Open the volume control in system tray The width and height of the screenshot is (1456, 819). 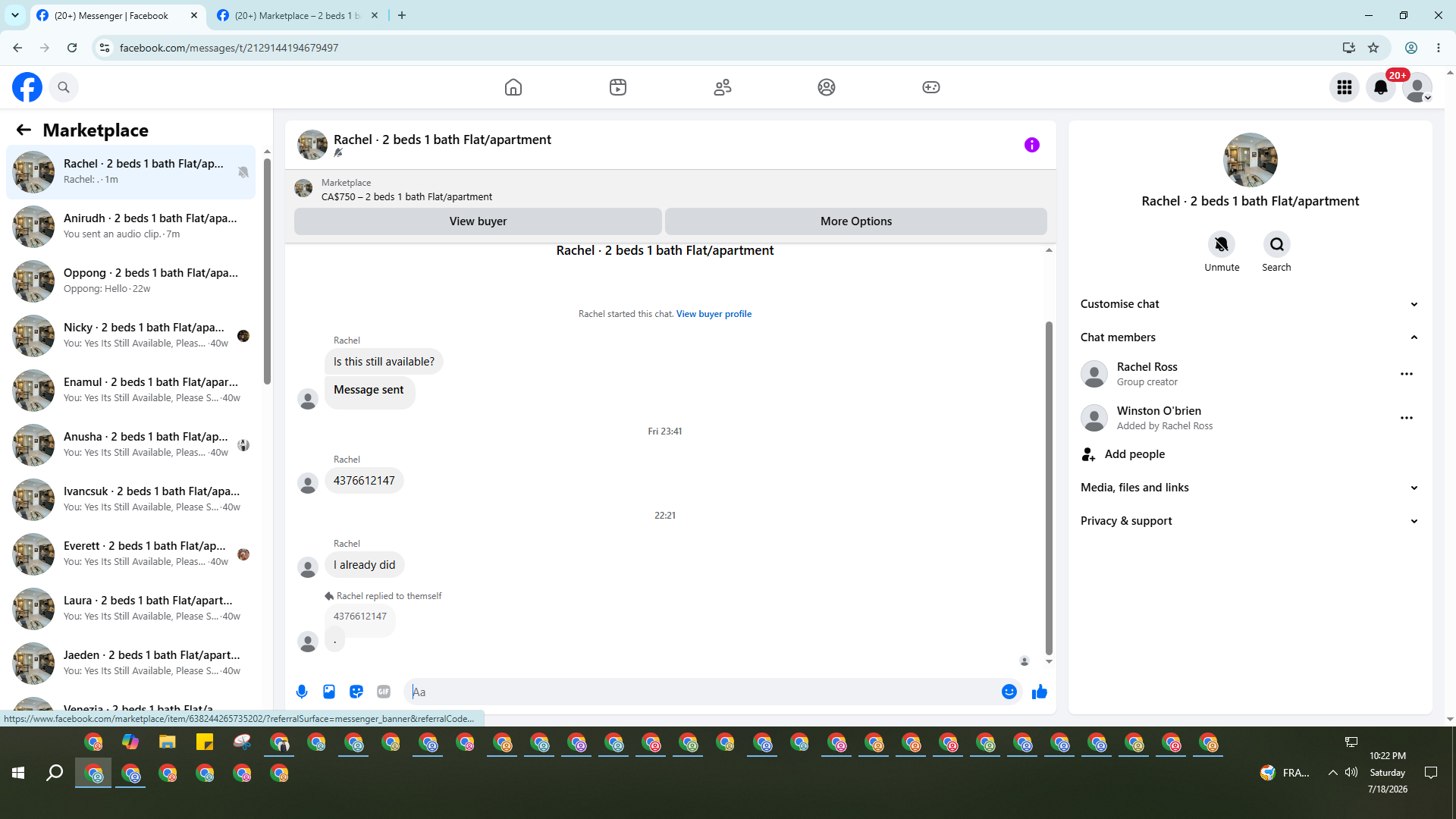coord(1351,773)
